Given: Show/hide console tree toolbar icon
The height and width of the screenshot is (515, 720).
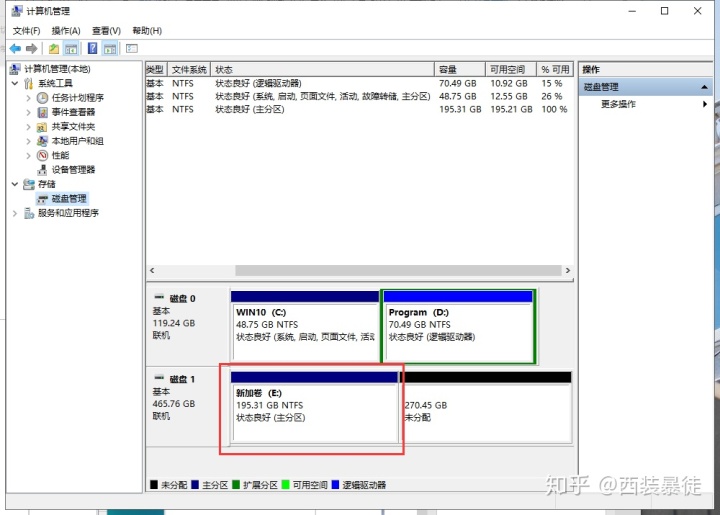Looking at the screenshot, I should (70, 48).
